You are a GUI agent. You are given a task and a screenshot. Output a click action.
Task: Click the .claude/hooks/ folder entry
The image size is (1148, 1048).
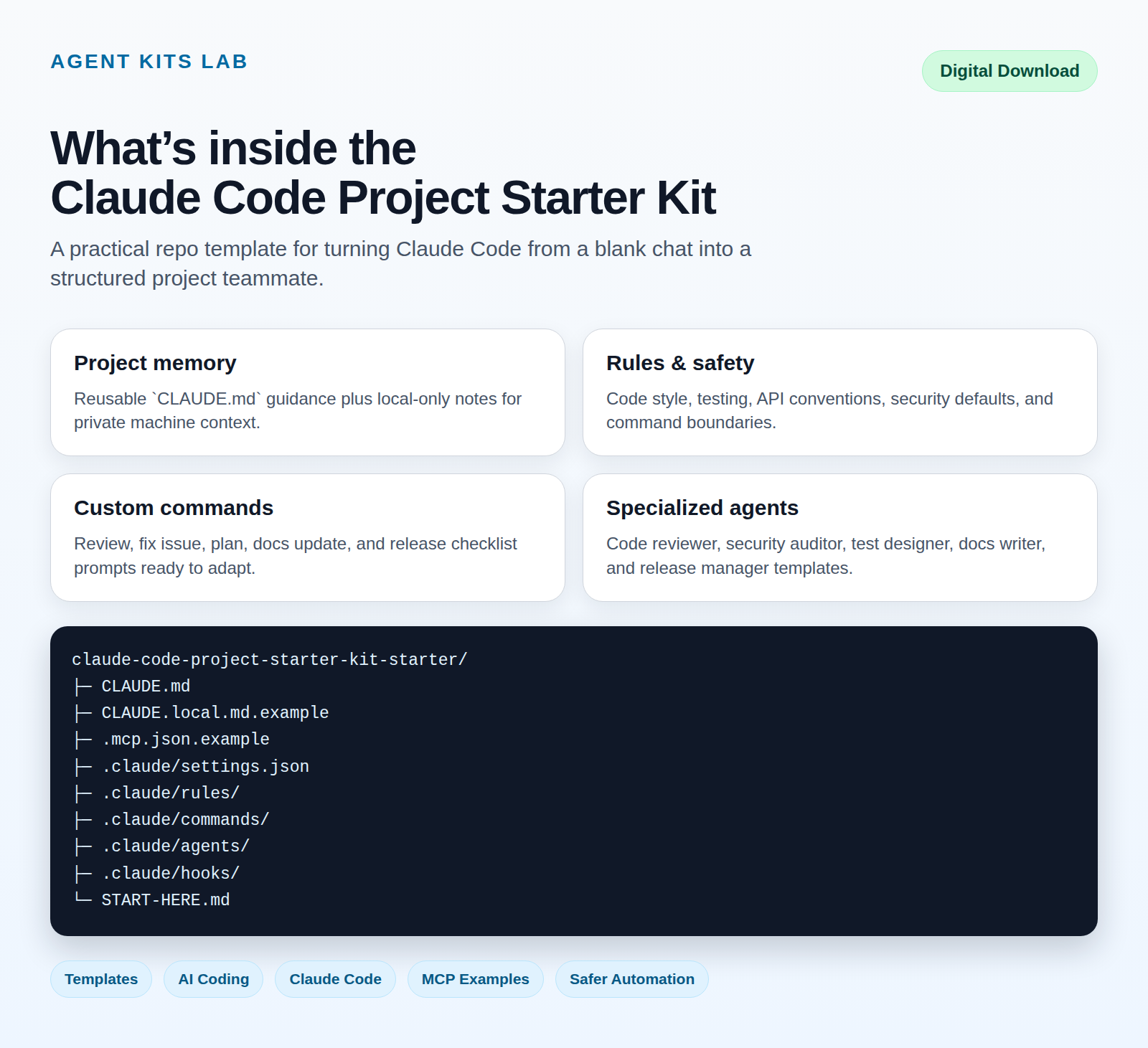pos(171,873)
